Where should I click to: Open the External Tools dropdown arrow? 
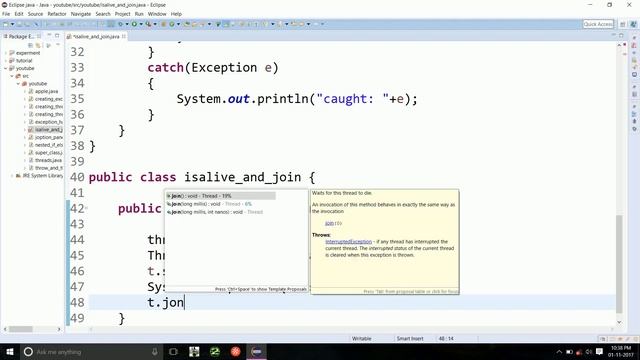[155, 24]
